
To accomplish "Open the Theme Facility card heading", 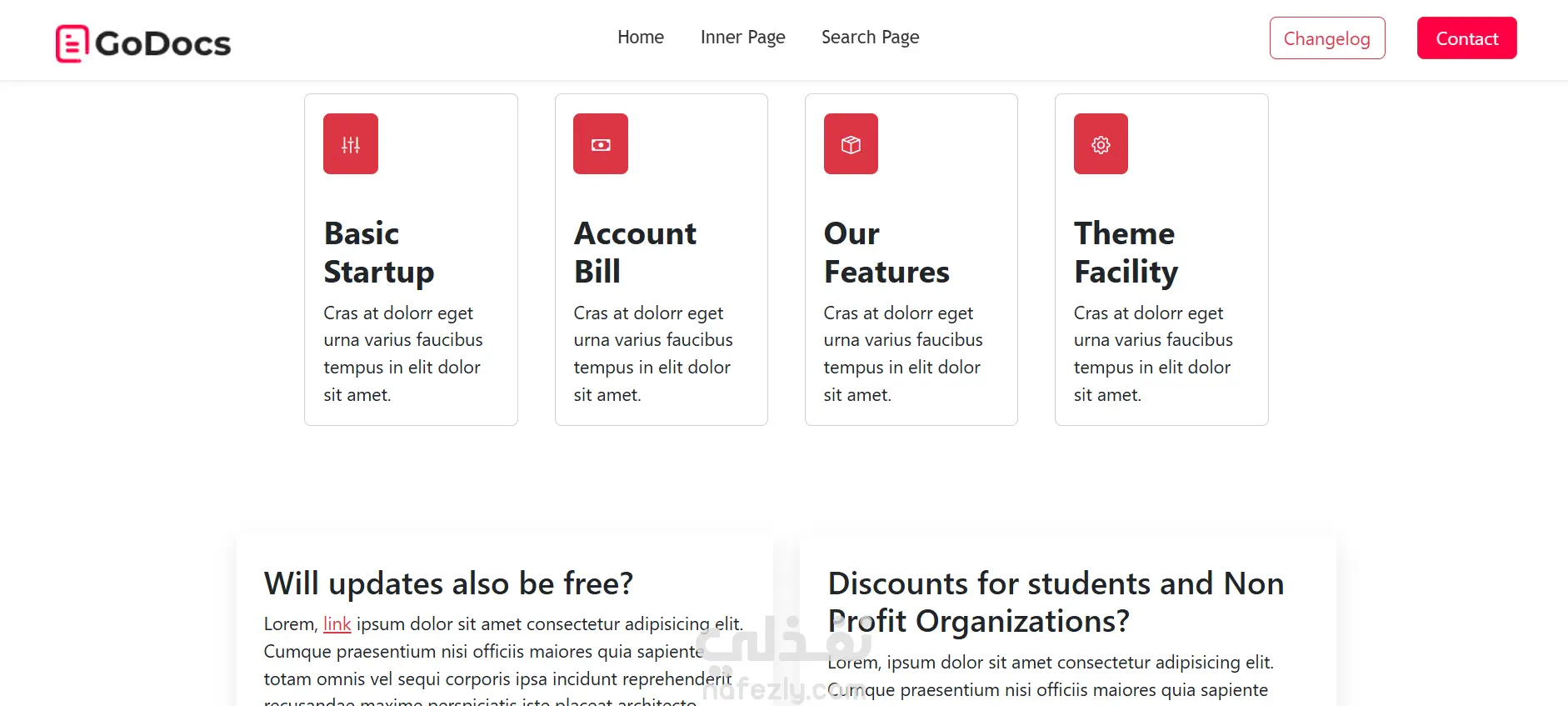I will point(1126,253).
